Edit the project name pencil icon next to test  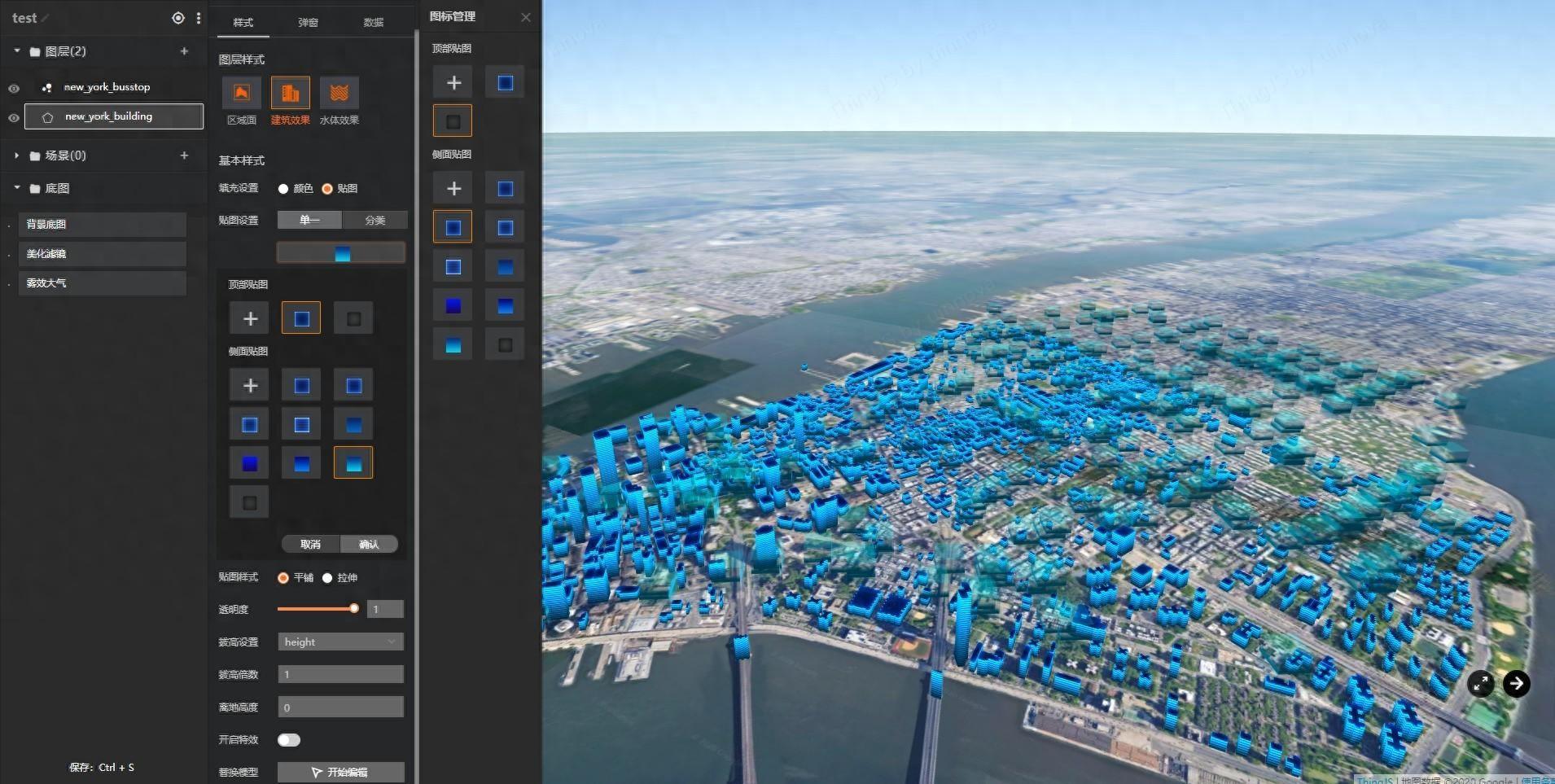(45, 18)
